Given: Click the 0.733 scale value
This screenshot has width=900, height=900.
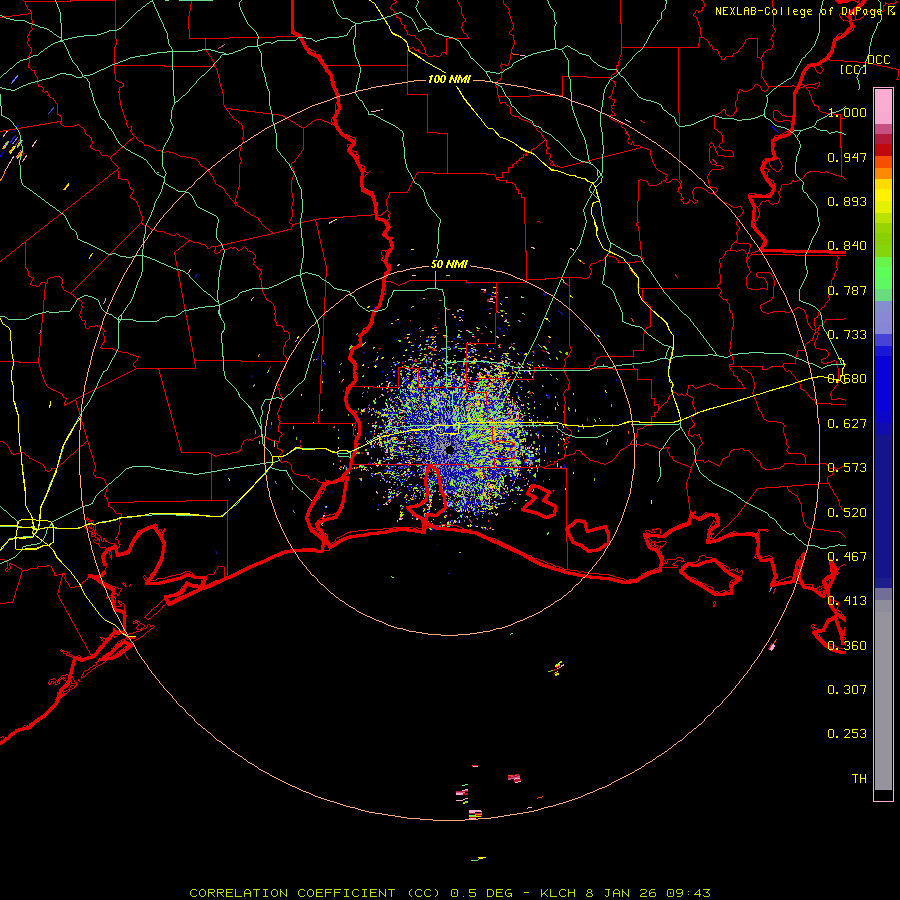Looking at the screenshot, I should click(847, 335).
